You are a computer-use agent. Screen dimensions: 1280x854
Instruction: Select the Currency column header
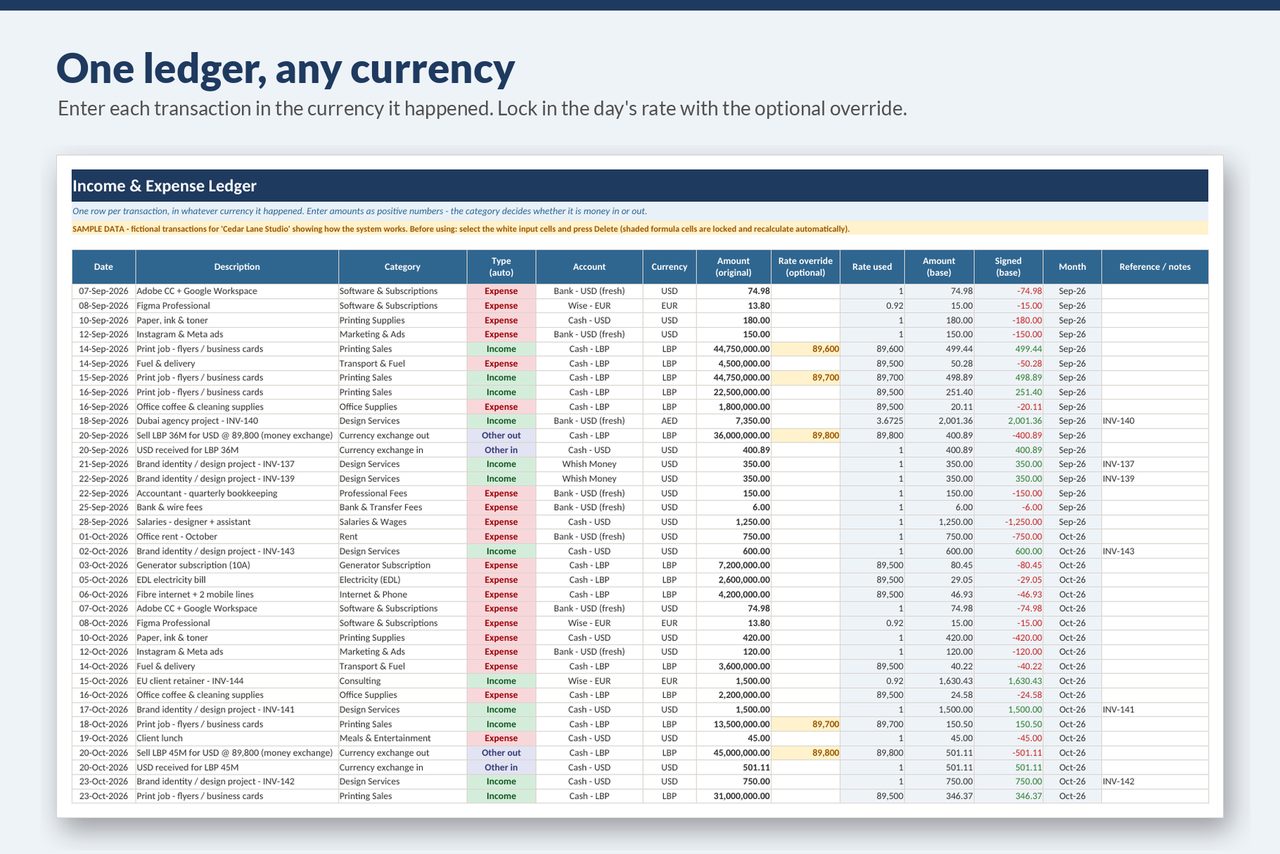(669, 267)
